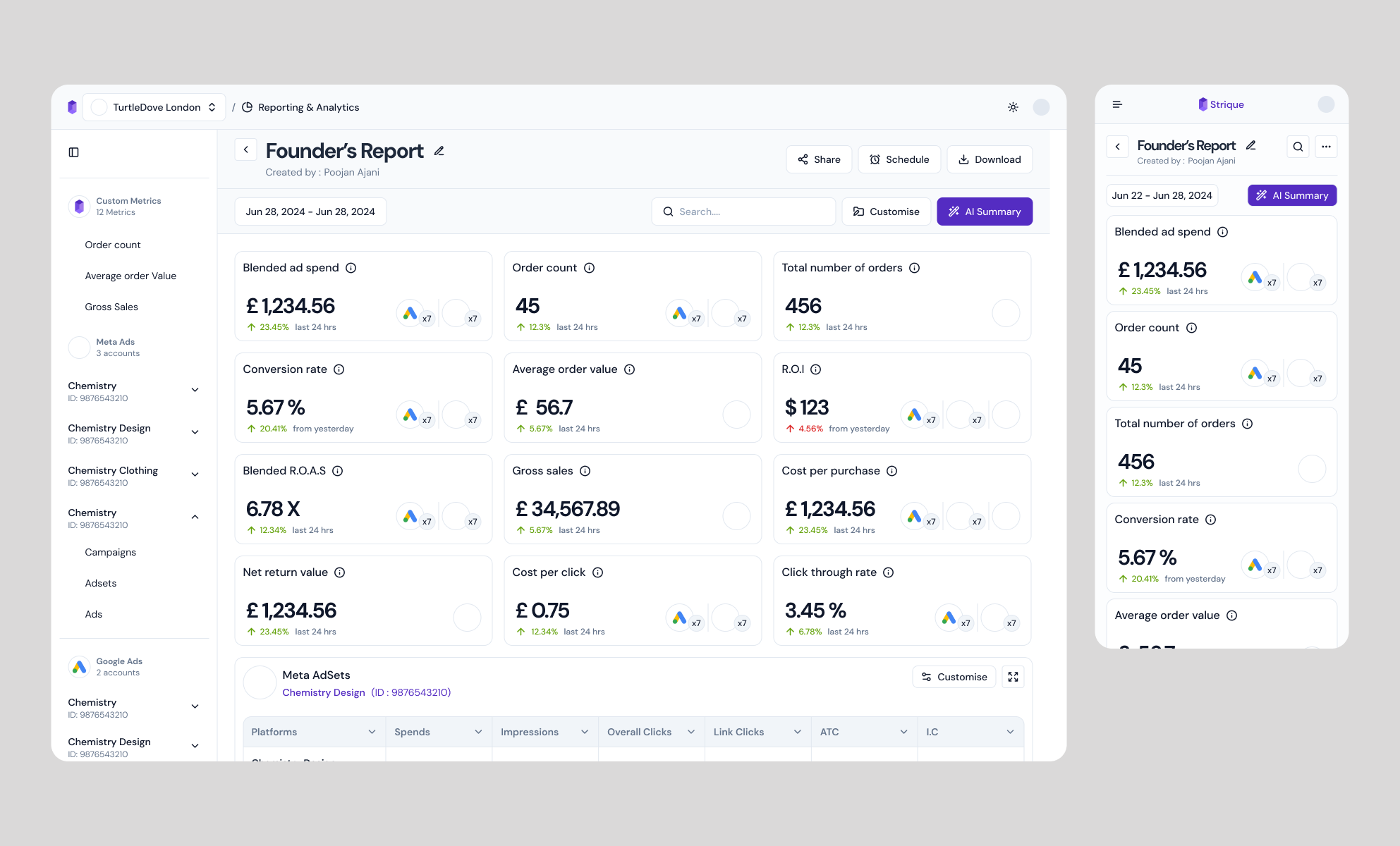
Task: Open info icon for Order count desktop card
Action: click(590, 268)
